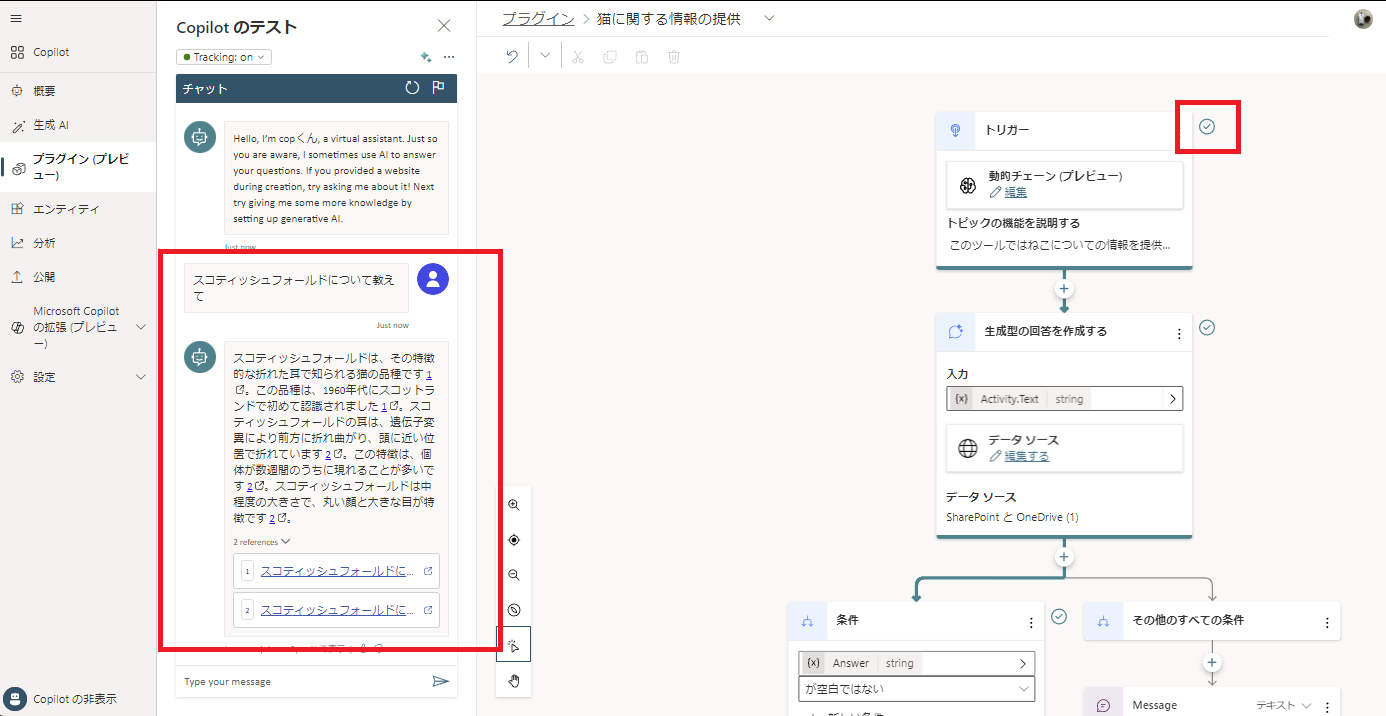Select the cut (scissors) tool in the toolbar

pyautogui.click(x=577, y=55)
